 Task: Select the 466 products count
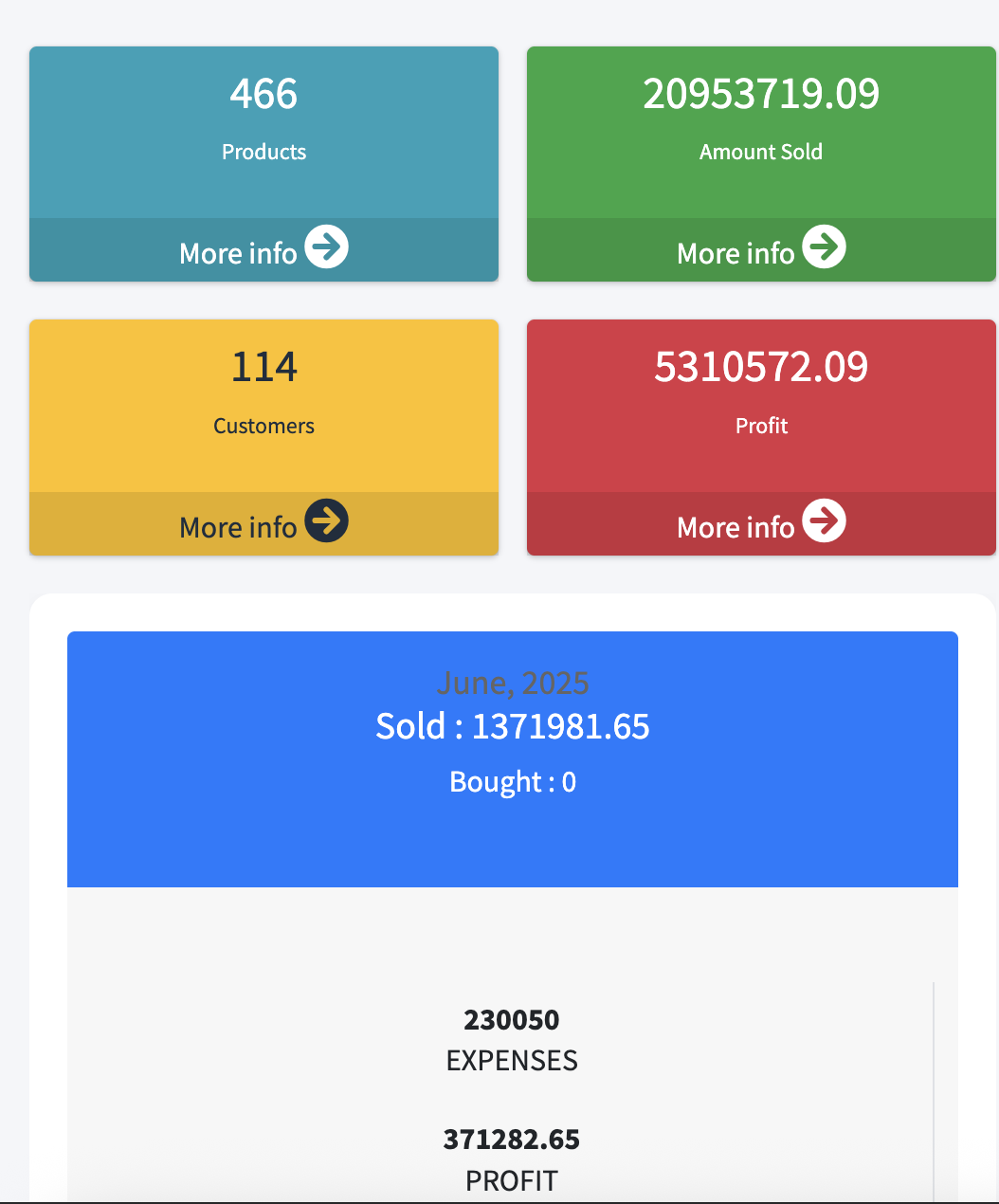263,94
